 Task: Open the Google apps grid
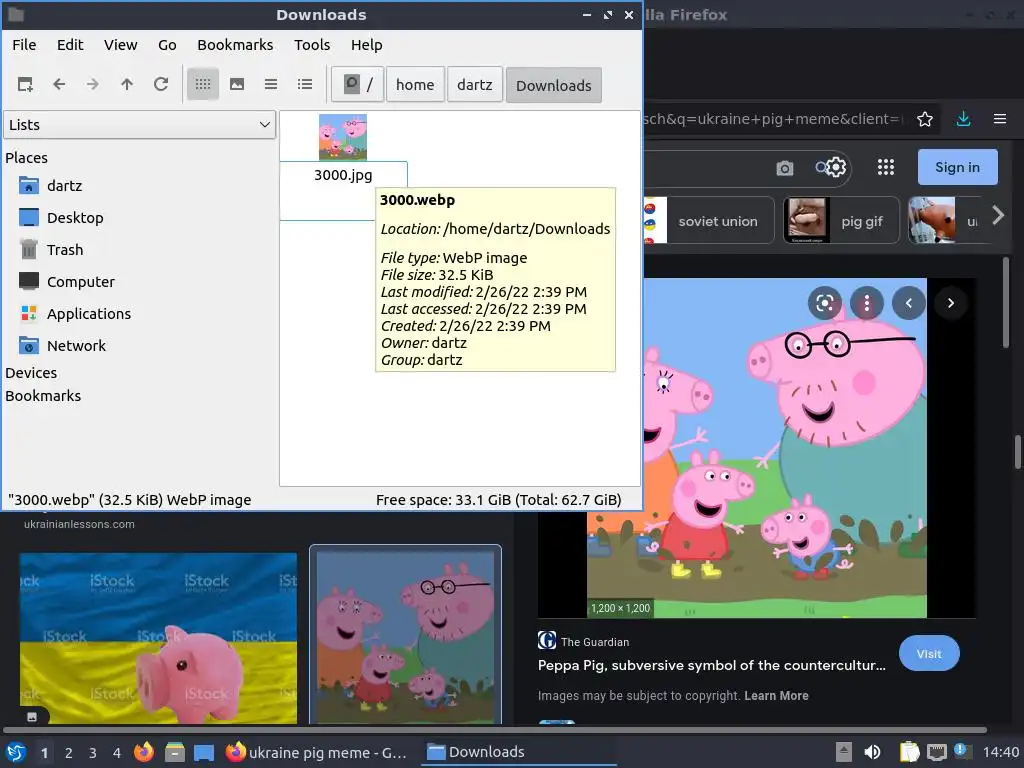tap(886, 168)
